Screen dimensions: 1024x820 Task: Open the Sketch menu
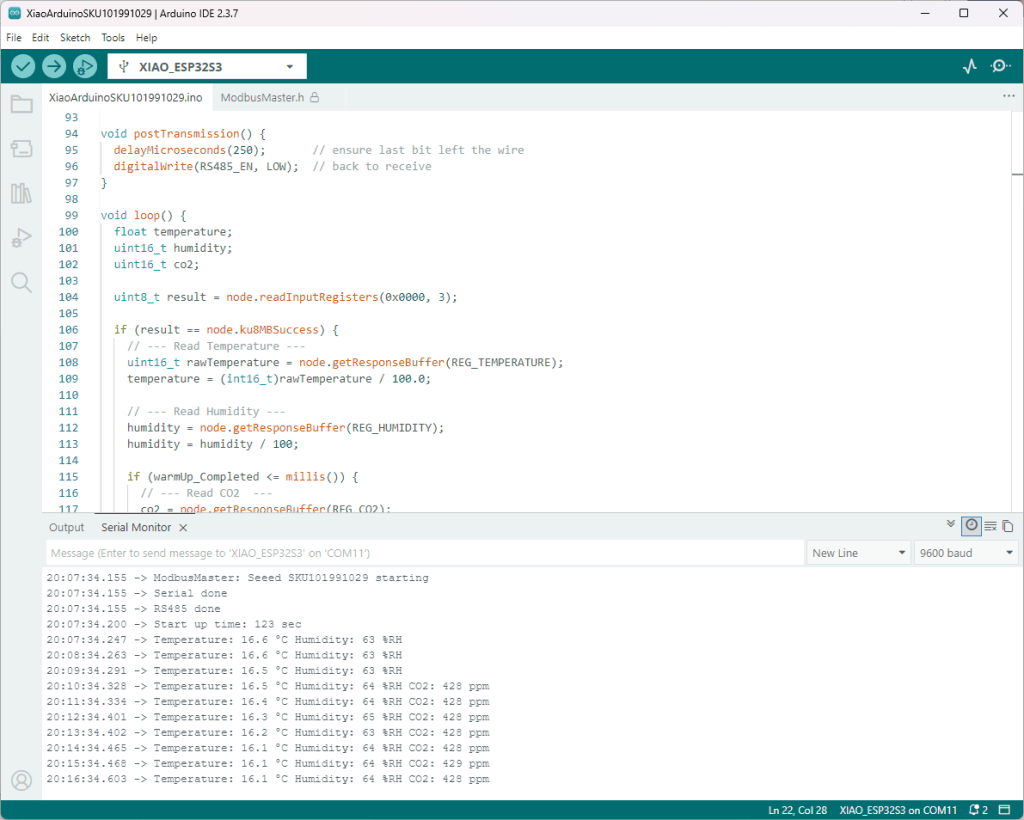click(75, 37)
